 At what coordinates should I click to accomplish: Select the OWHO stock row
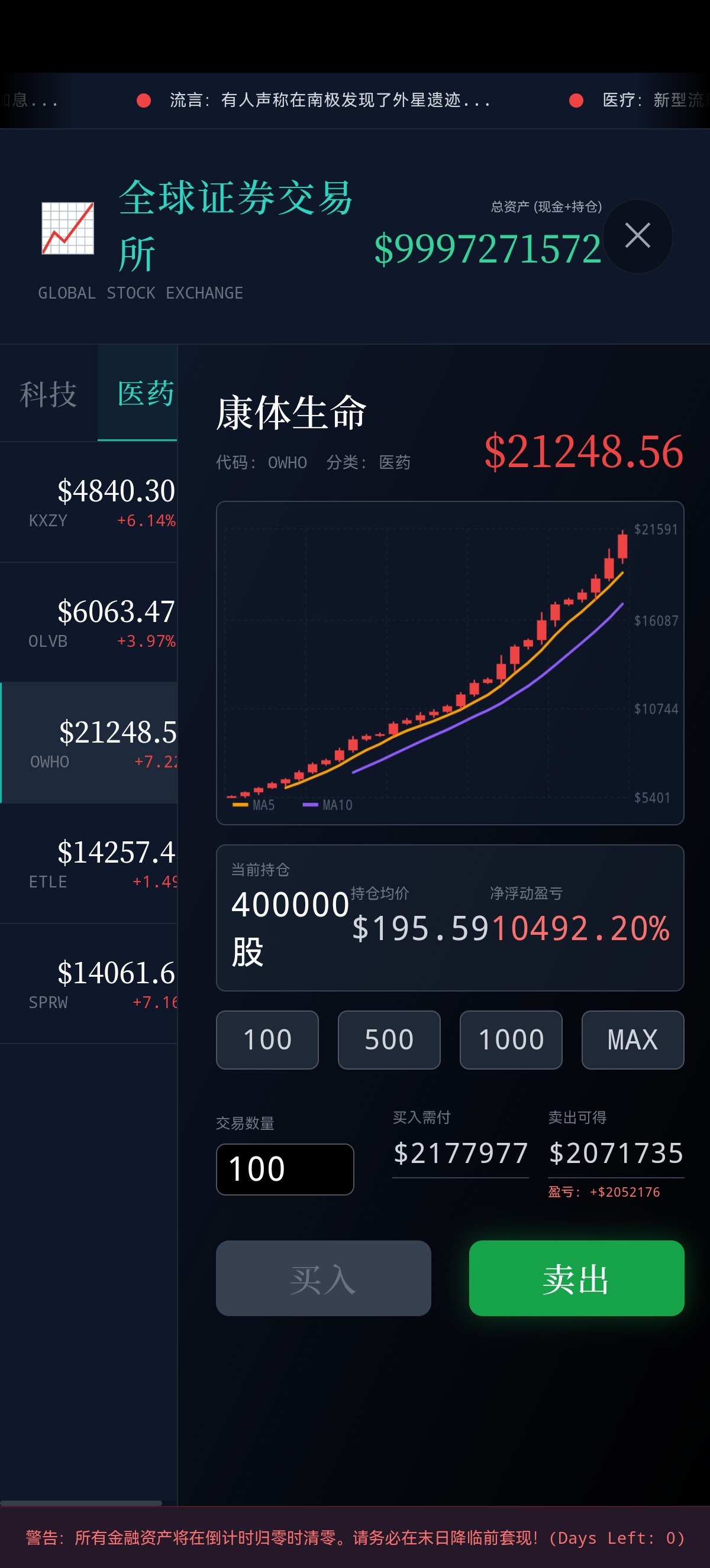[89, 743]
